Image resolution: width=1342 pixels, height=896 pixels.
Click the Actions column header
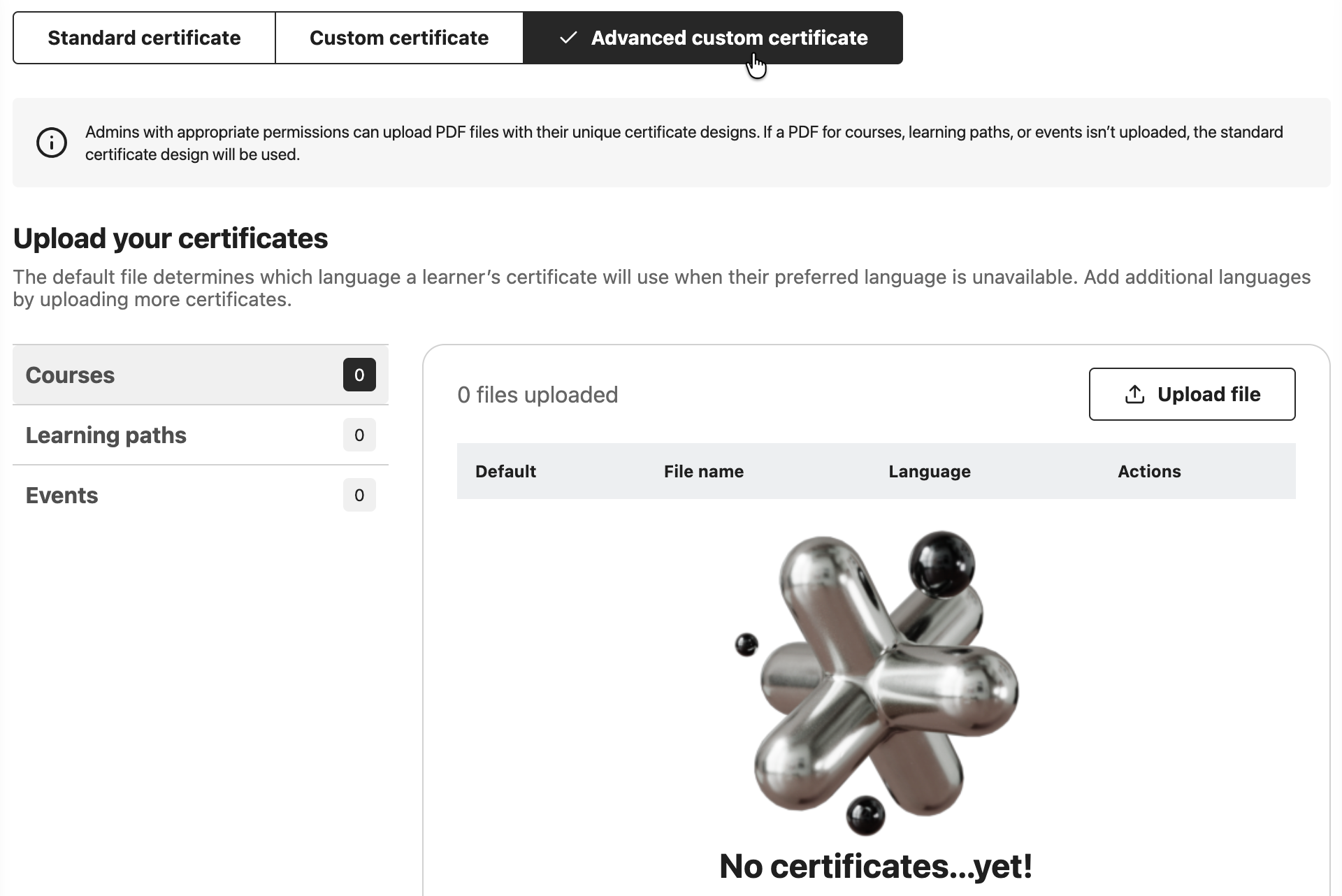1149,472
